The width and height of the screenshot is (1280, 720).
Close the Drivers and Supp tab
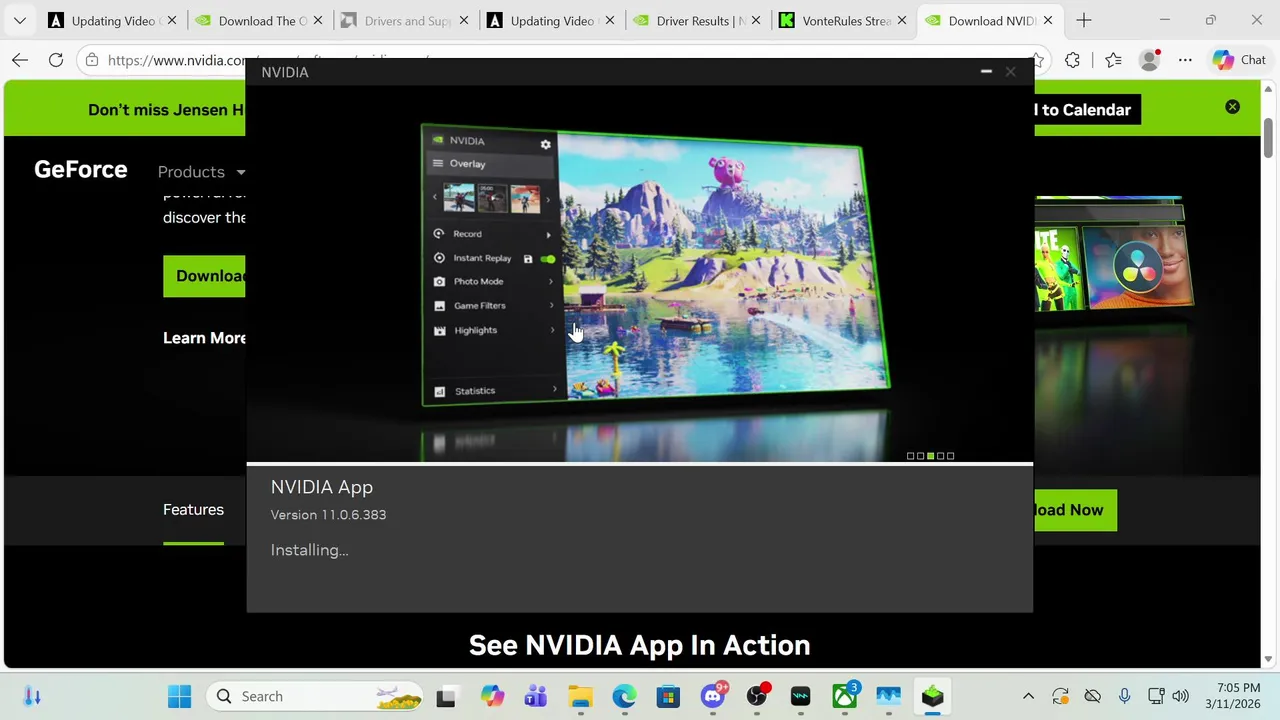coord(463,20)
